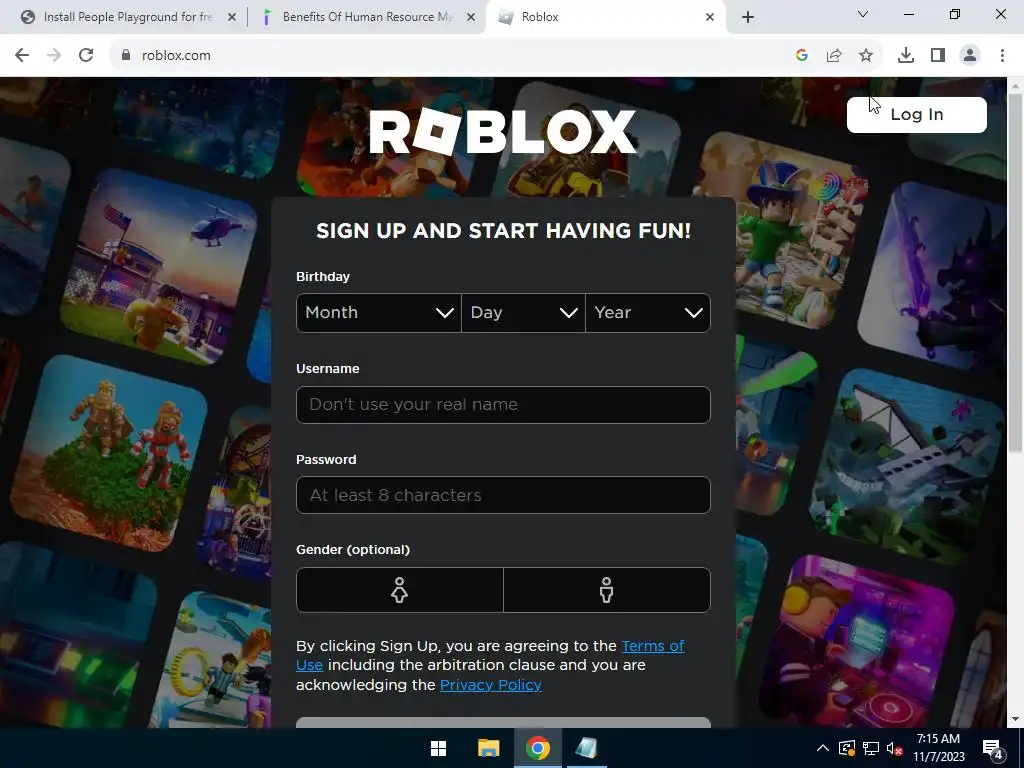Click the ROBLOX logo
The width and height of the screenshot is (1024, 768).
503,131
